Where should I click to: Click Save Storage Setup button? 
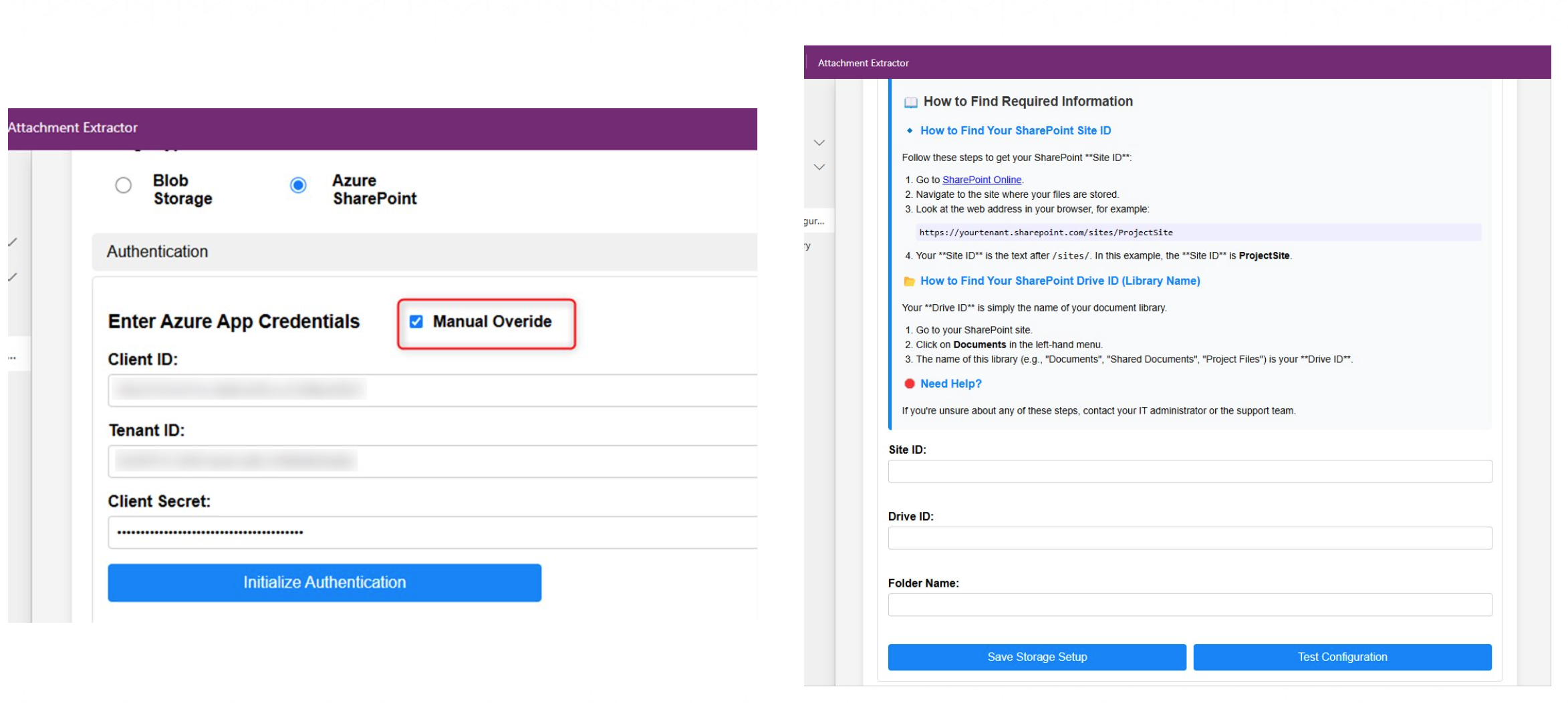(x=1037, y=658)
